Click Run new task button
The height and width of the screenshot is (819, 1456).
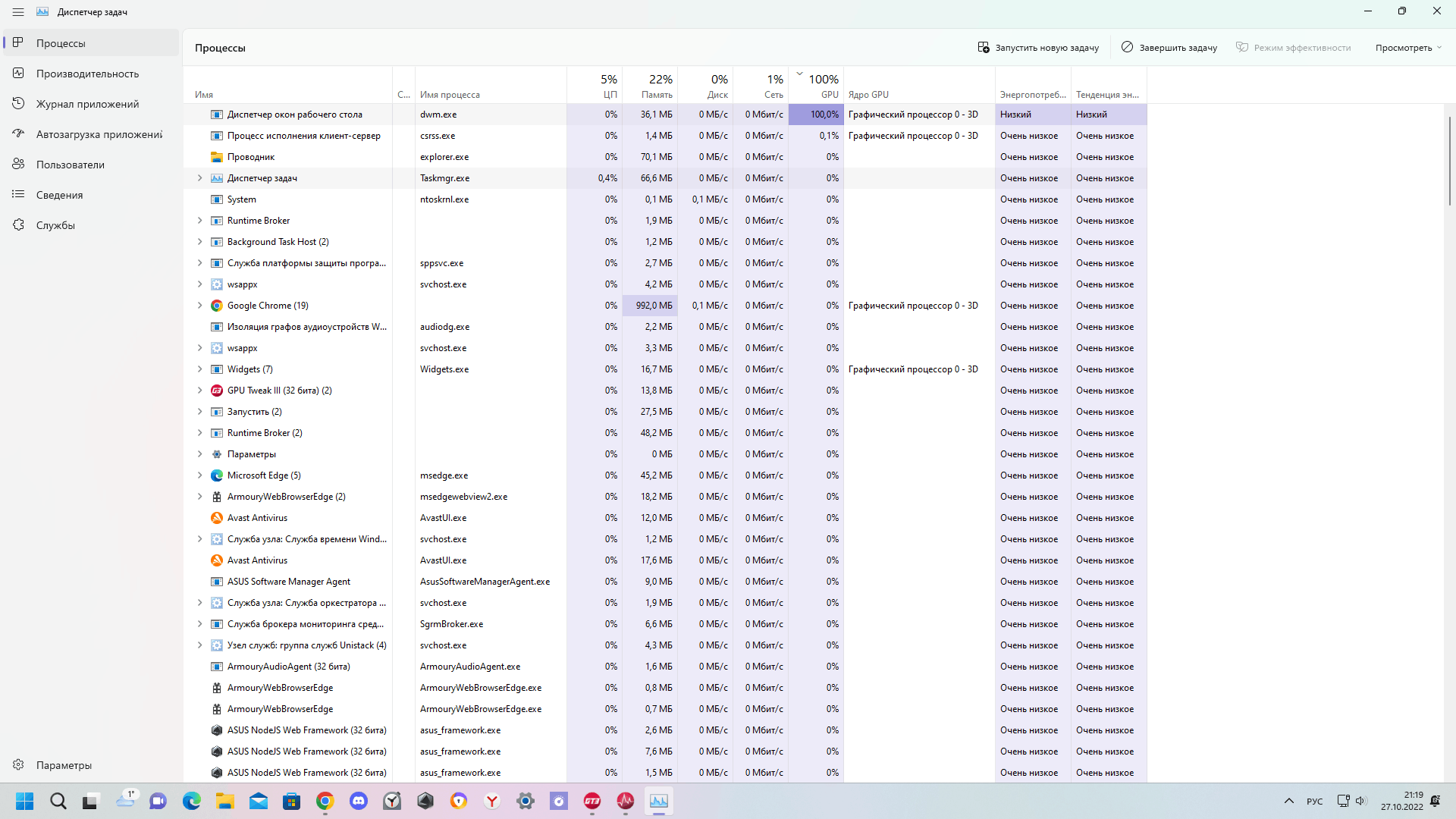pyautogui.click(x=1038, y=48)
